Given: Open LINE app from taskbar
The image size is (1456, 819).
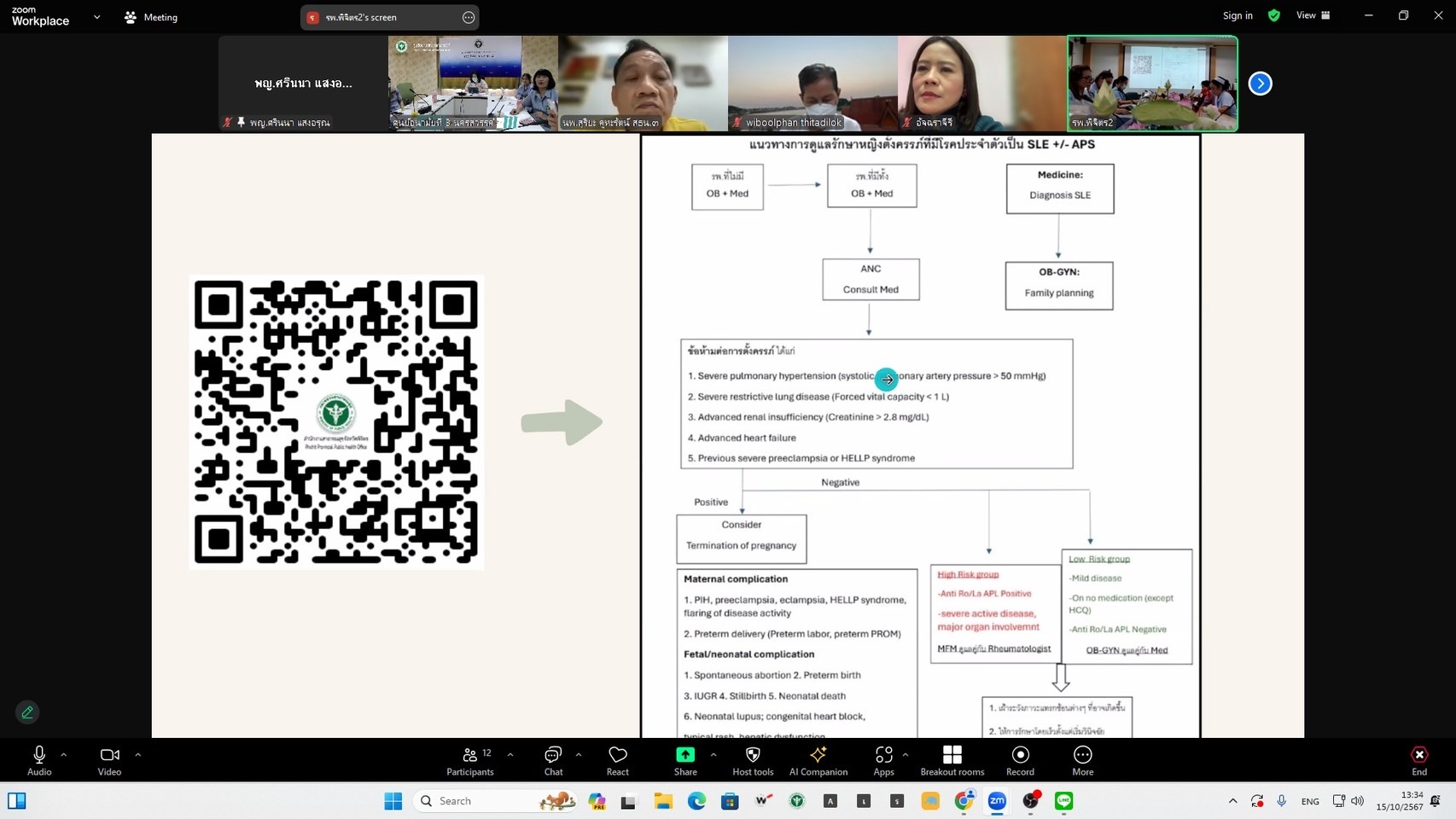Looking at the screenshot, I should click(x=1063, y=801).
